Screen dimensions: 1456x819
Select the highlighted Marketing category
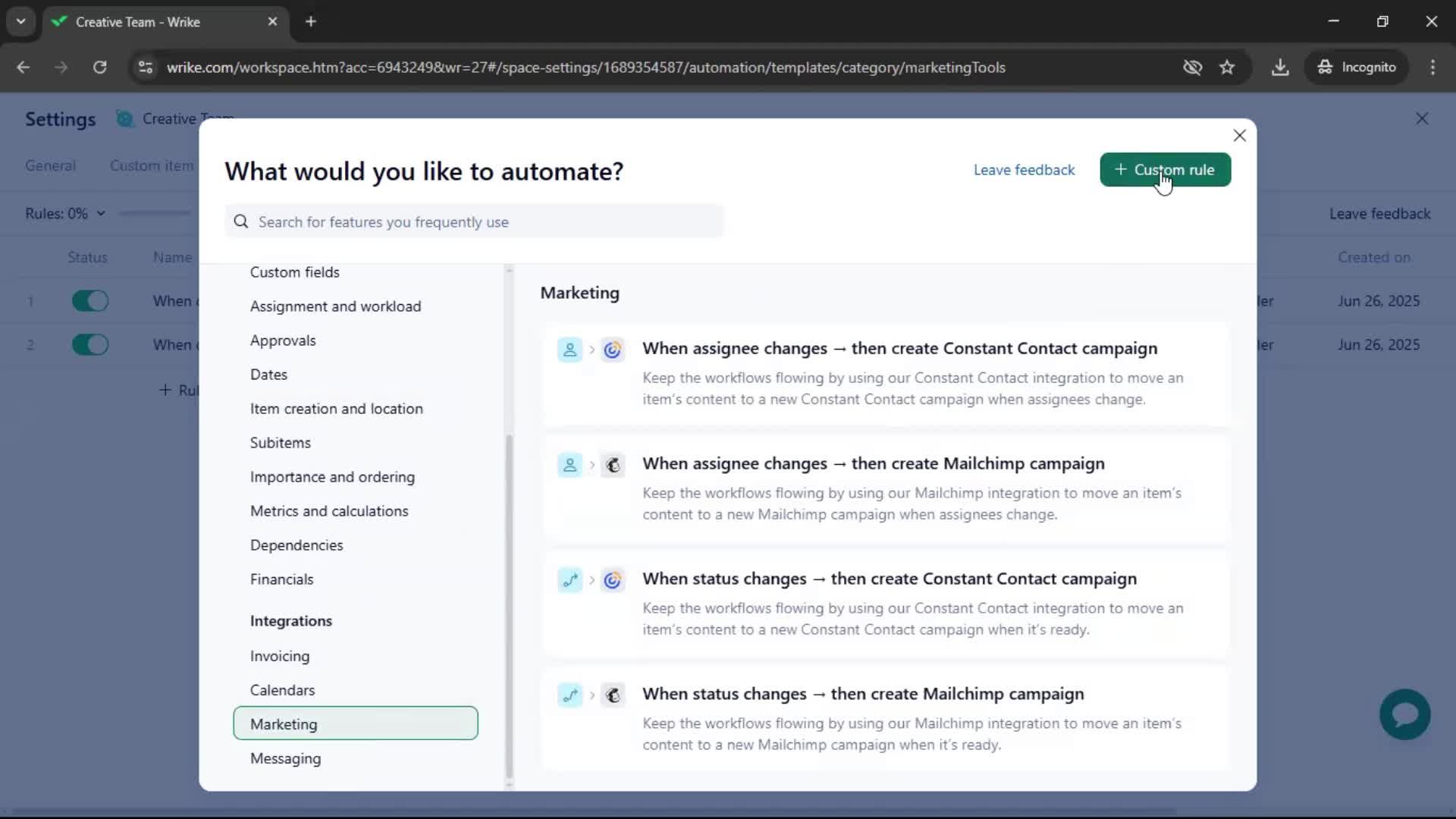click(356, 723)
